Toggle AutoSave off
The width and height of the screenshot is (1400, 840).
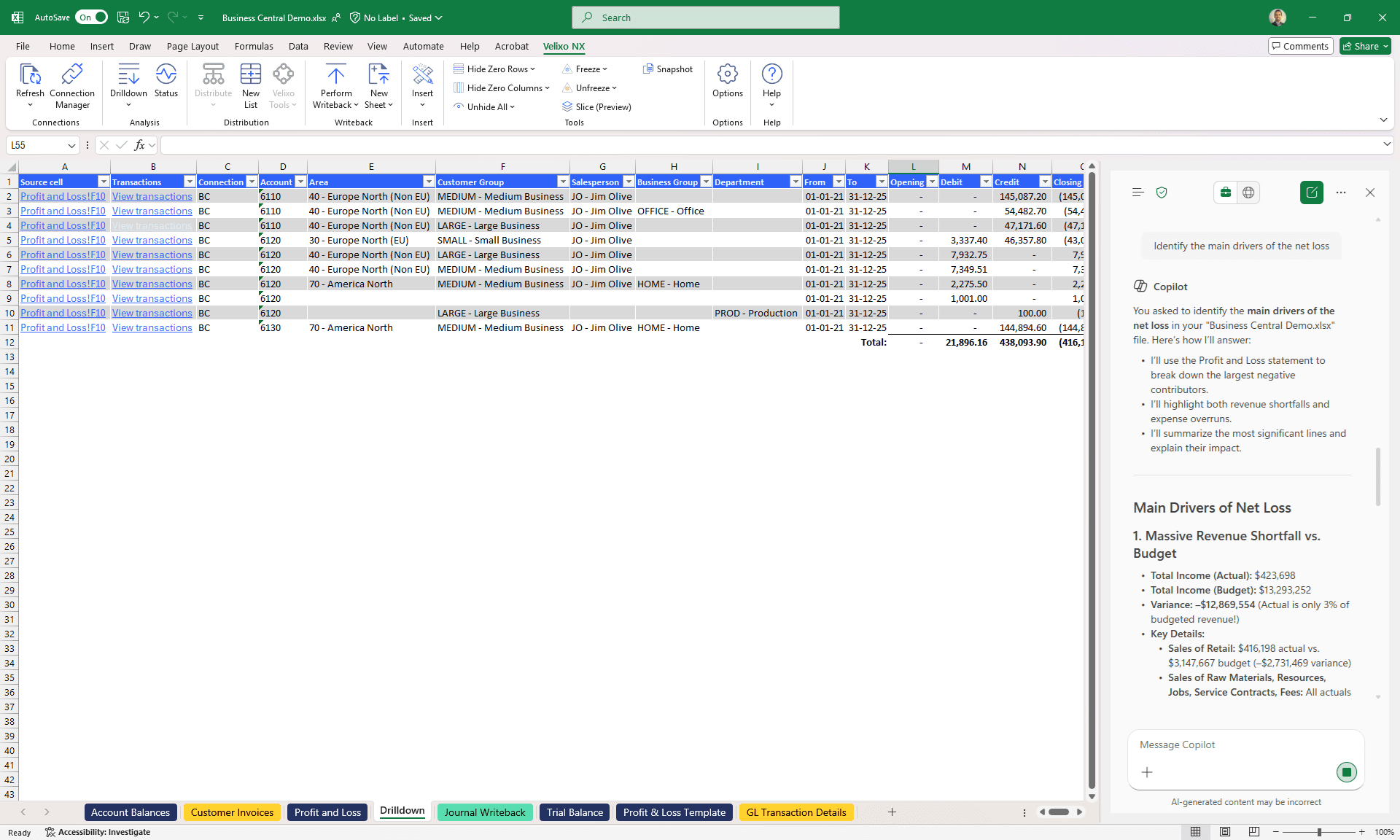pyautogui.click(x=92, y=17)
